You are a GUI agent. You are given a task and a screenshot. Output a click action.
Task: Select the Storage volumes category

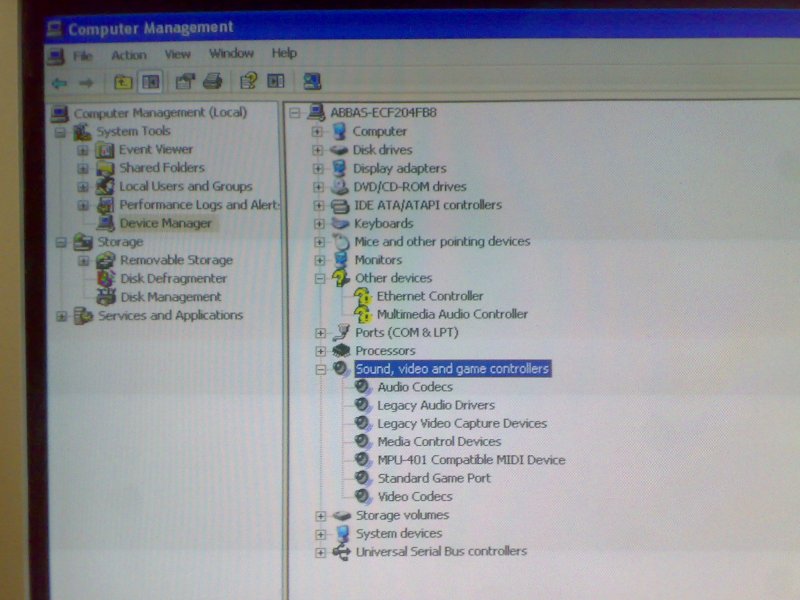(x=403, y=515)
